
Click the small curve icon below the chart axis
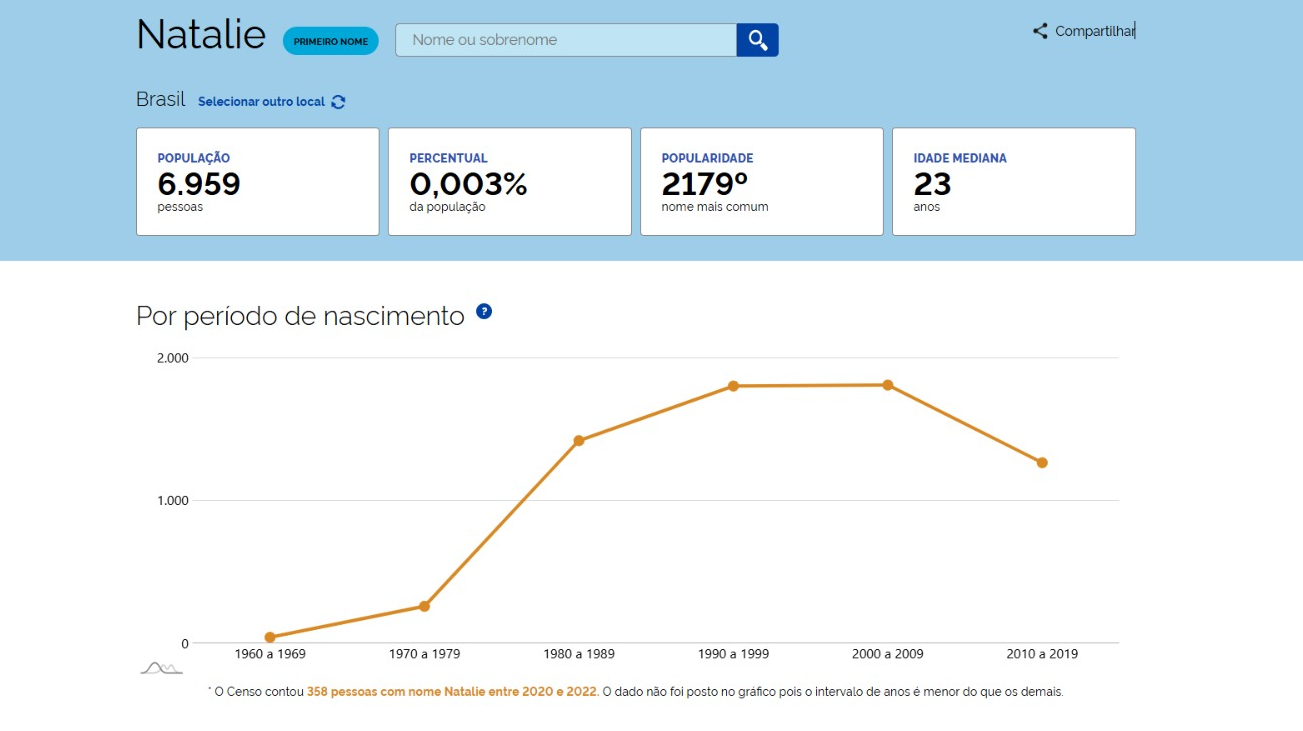161,668
